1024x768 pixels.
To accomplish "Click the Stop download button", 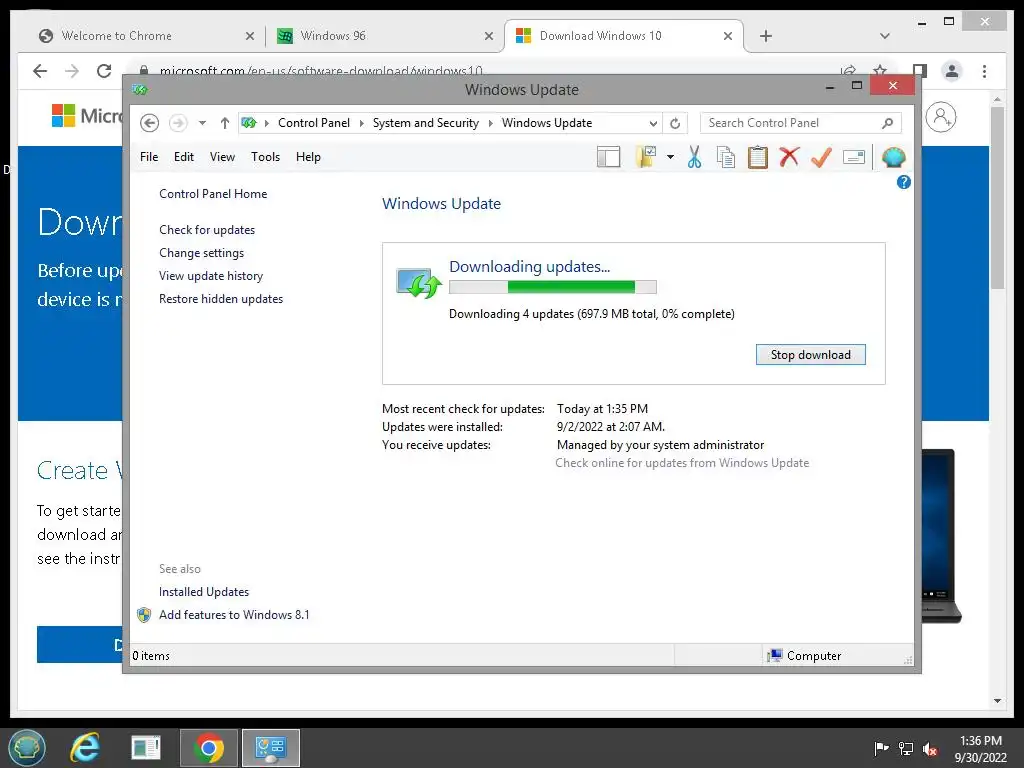I will (810, 355).
